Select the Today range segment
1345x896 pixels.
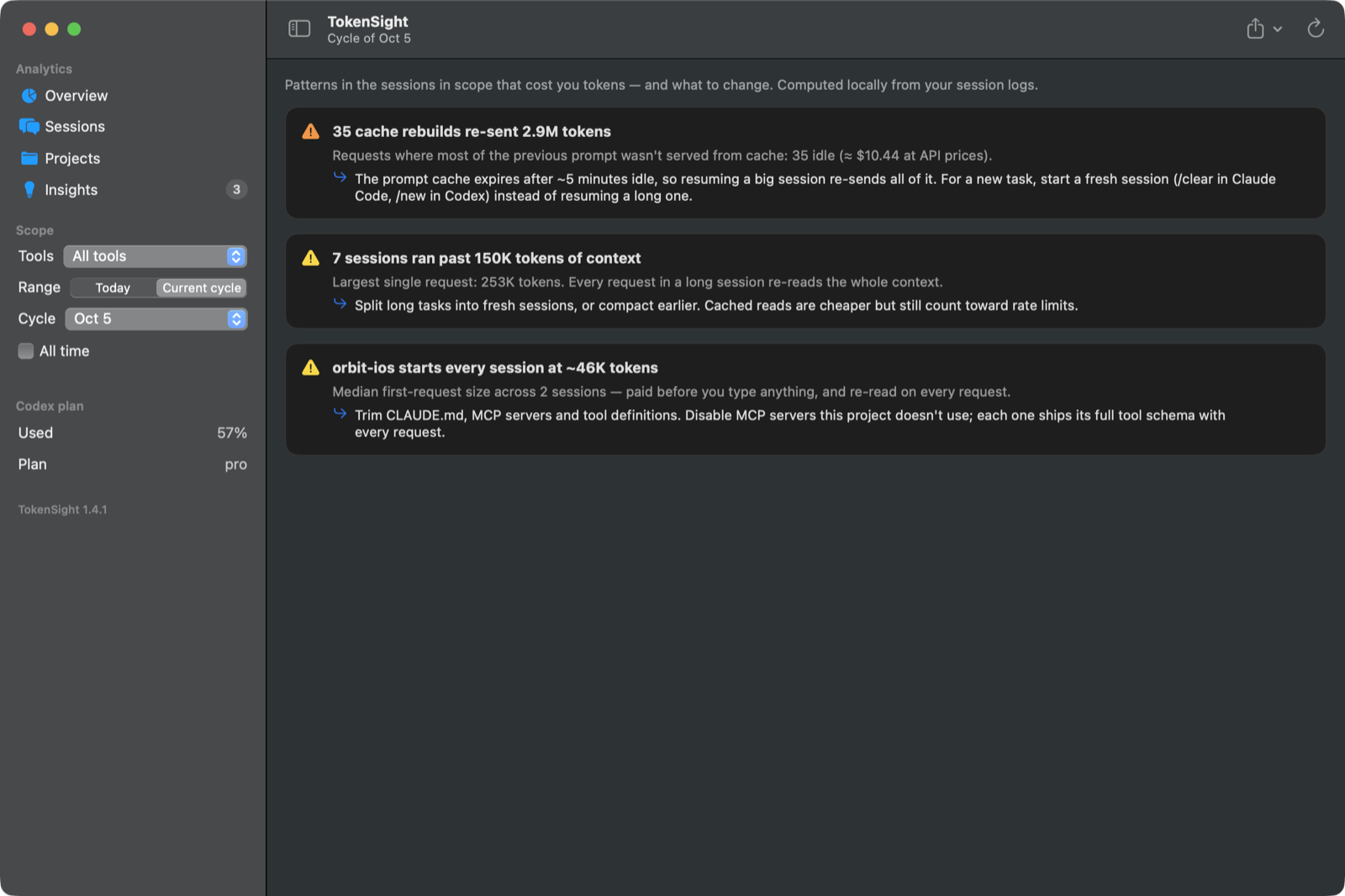pos(113,287)
